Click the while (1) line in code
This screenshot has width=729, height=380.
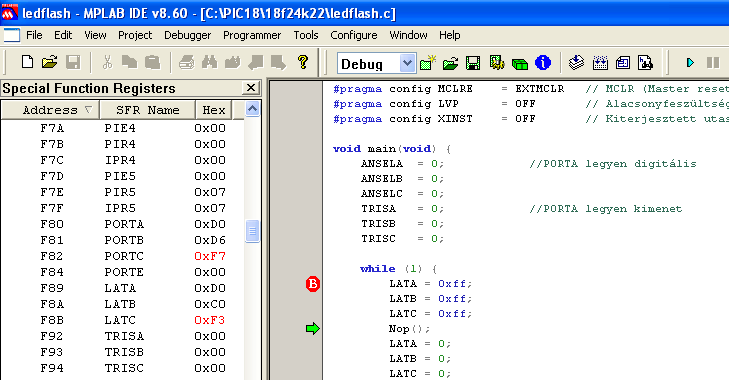(398, 269)
